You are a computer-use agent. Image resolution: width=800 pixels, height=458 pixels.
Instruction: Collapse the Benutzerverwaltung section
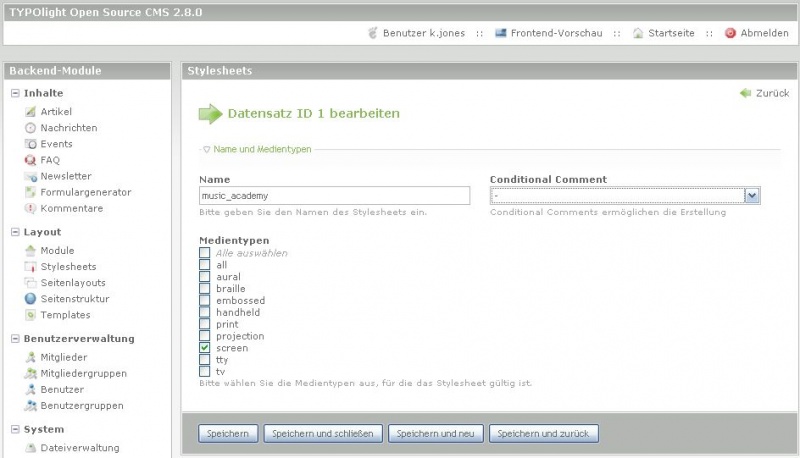click(15, 339)
